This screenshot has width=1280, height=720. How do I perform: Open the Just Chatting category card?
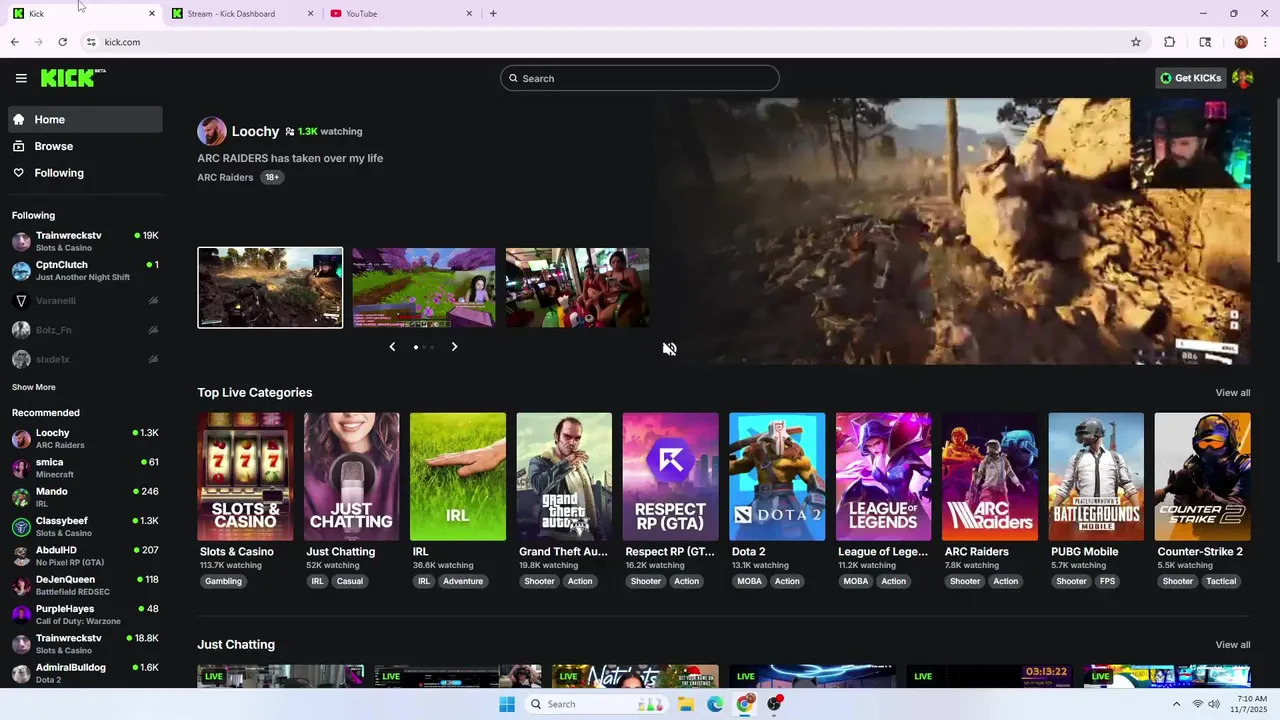[351, 477]
